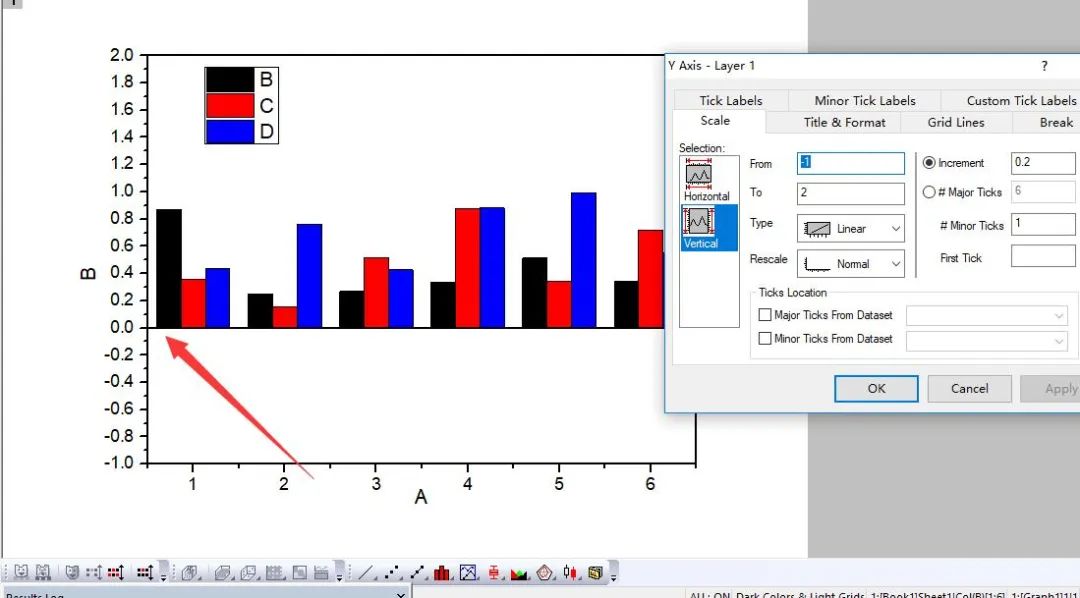The height and width of the screenshot is (598, 1080).
Task: Click the gray grid table toolbar icon
Action: click(x=275, y=573)
